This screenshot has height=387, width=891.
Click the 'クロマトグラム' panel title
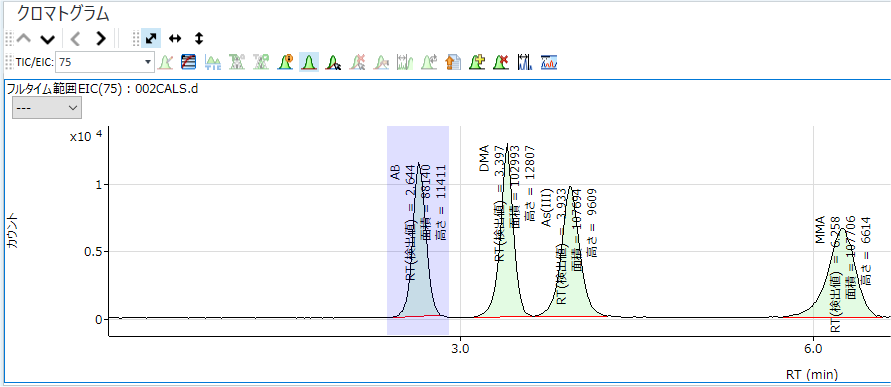[63, 13]
